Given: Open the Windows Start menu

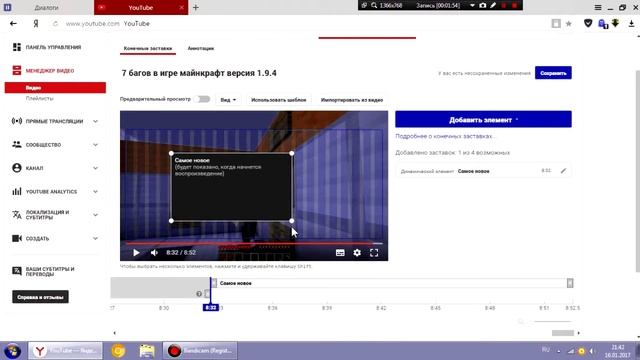Looking at the screenshot, I should click(x=12, y=351).
